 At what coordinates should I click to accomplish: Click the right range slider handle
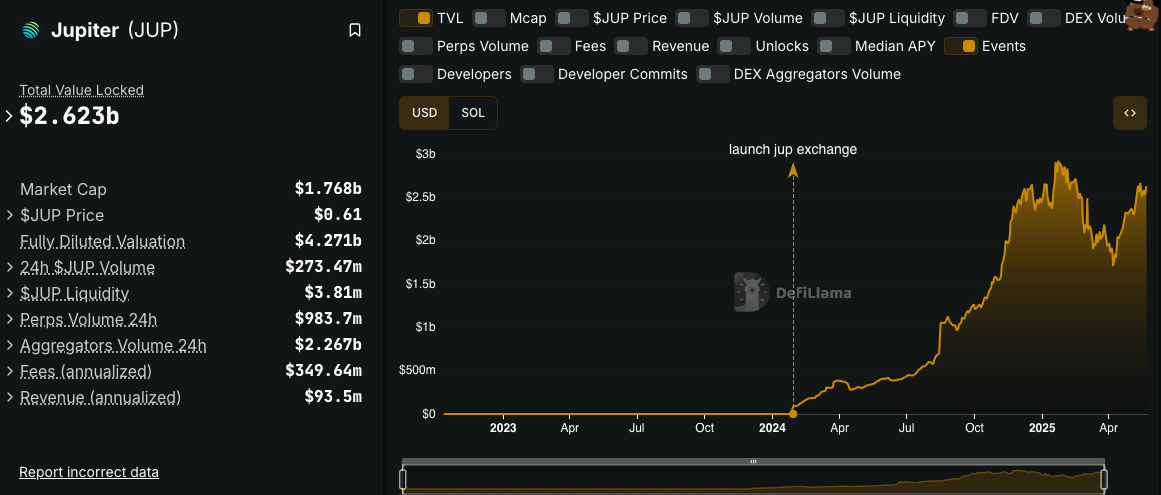tap(1103, 480)
